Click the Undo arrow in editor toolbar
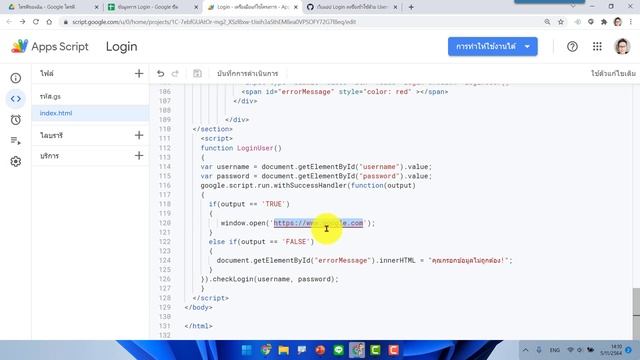Screen dimensions: 640x360 click(x=160, y=73)
